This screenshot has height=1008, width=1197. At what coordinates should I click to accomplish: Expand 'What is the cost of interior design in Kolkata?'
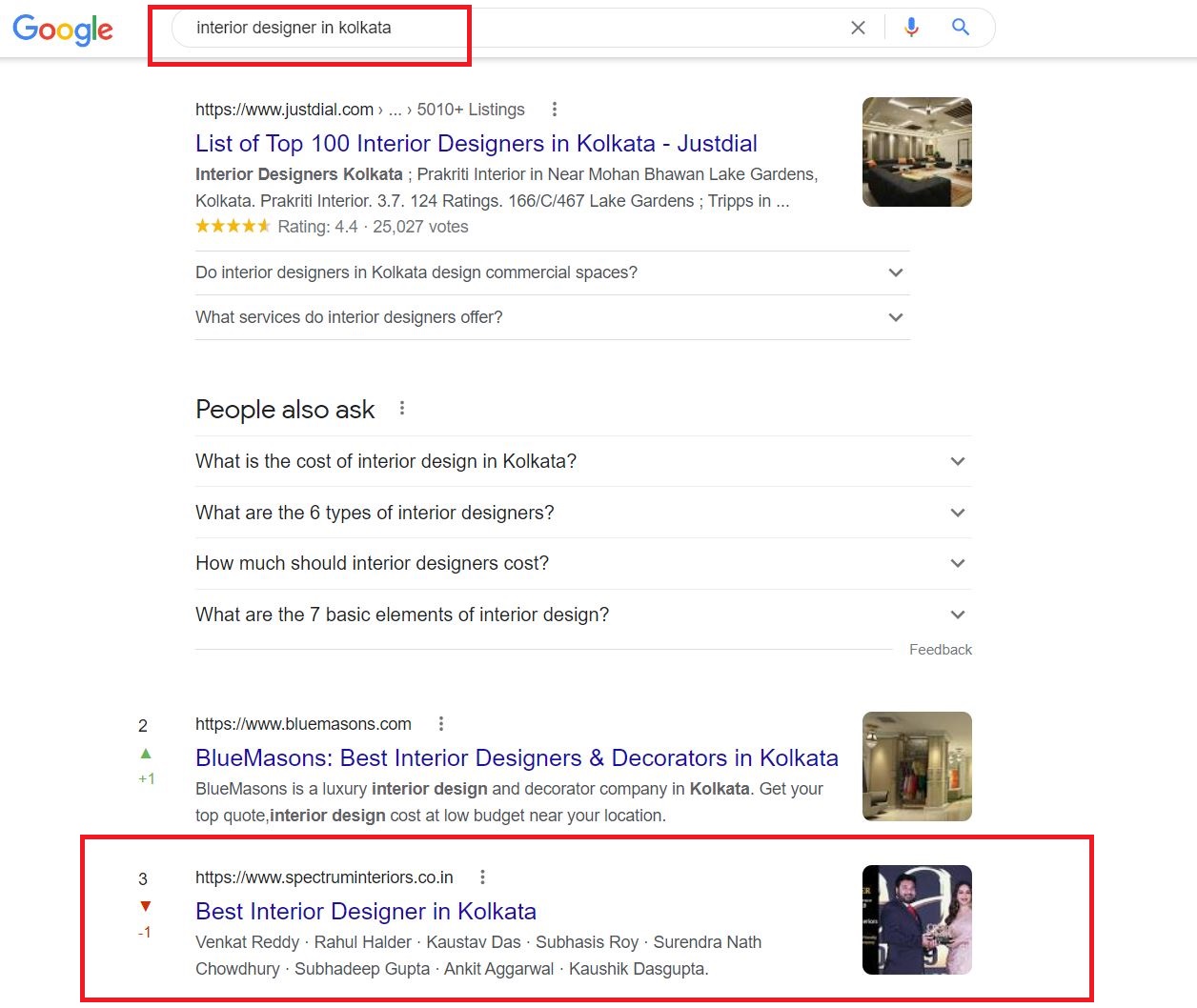[x=958, y=461]
